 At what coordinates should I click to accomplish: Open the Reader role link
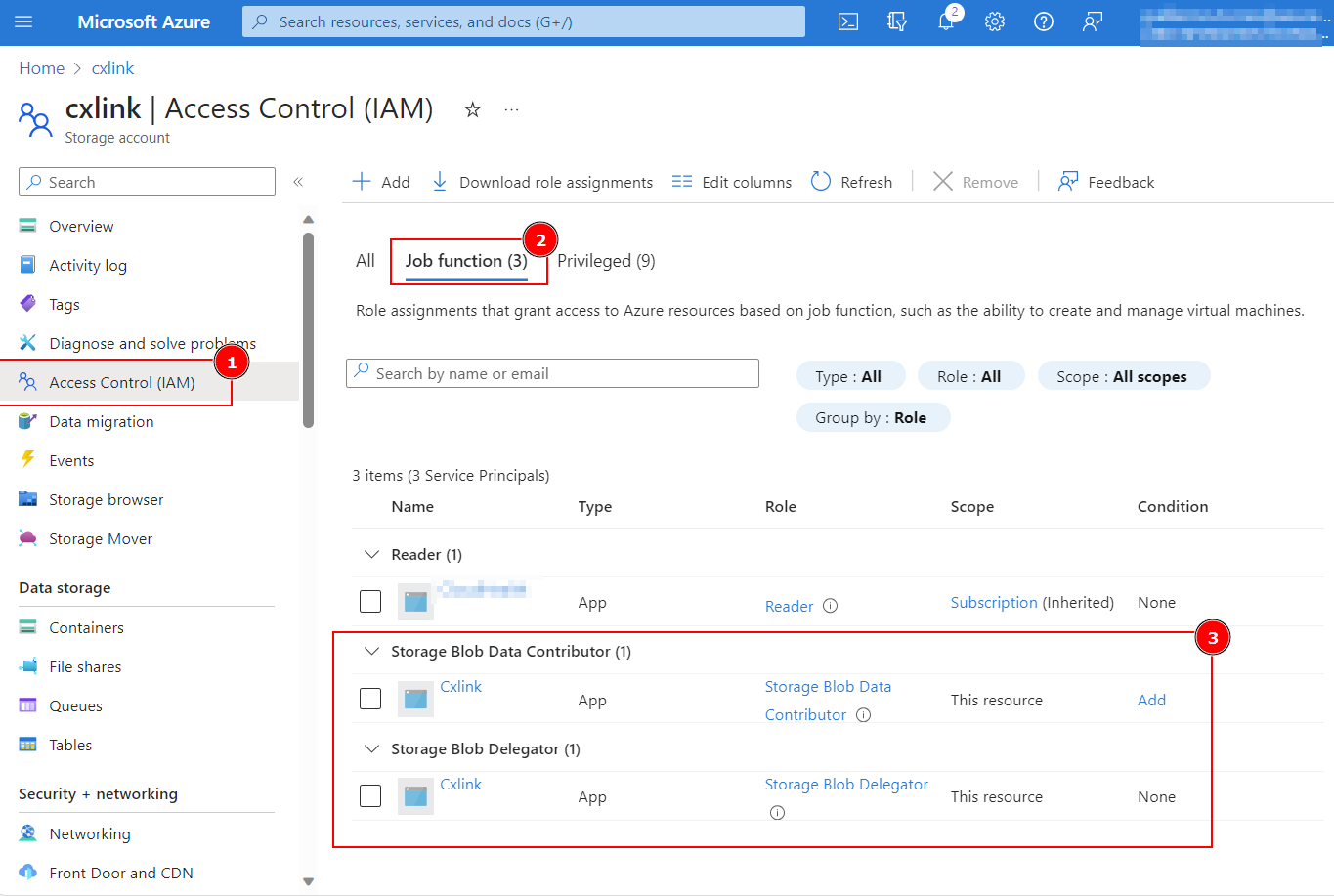coord(790,606)
